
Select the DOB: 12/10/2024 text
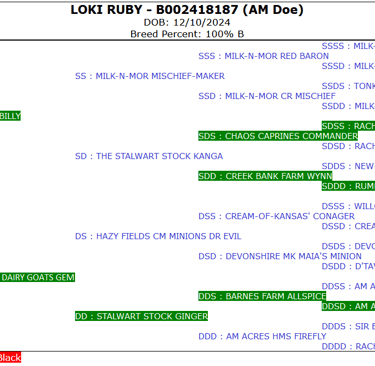[187, 22]
